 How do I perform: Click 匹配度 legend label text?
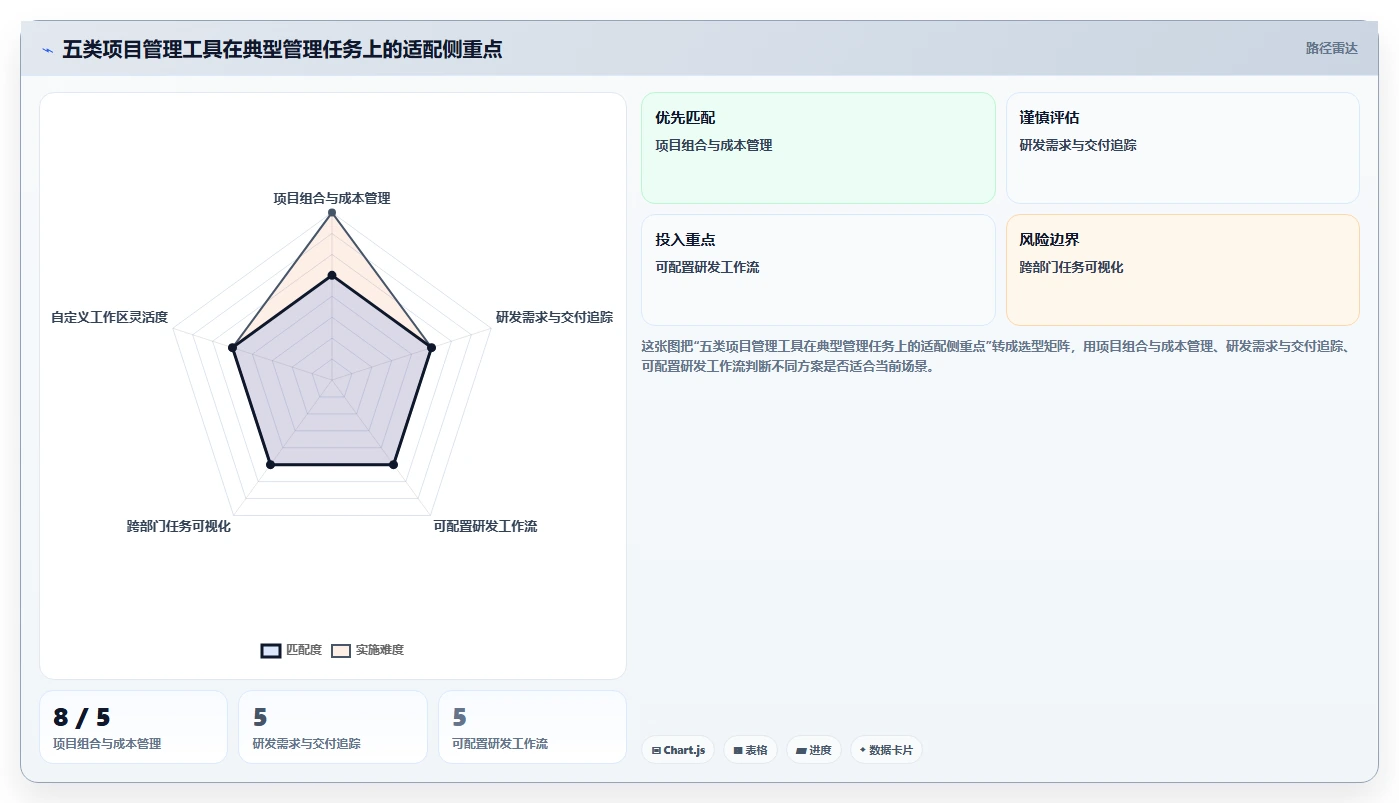pos(304,650)
